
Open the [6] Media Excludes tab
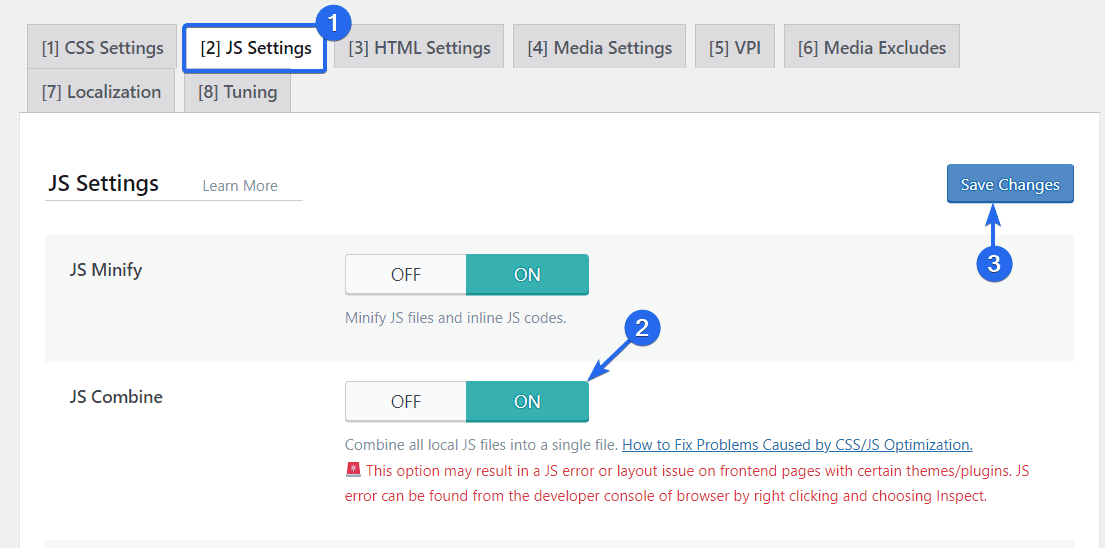[872, 48]
